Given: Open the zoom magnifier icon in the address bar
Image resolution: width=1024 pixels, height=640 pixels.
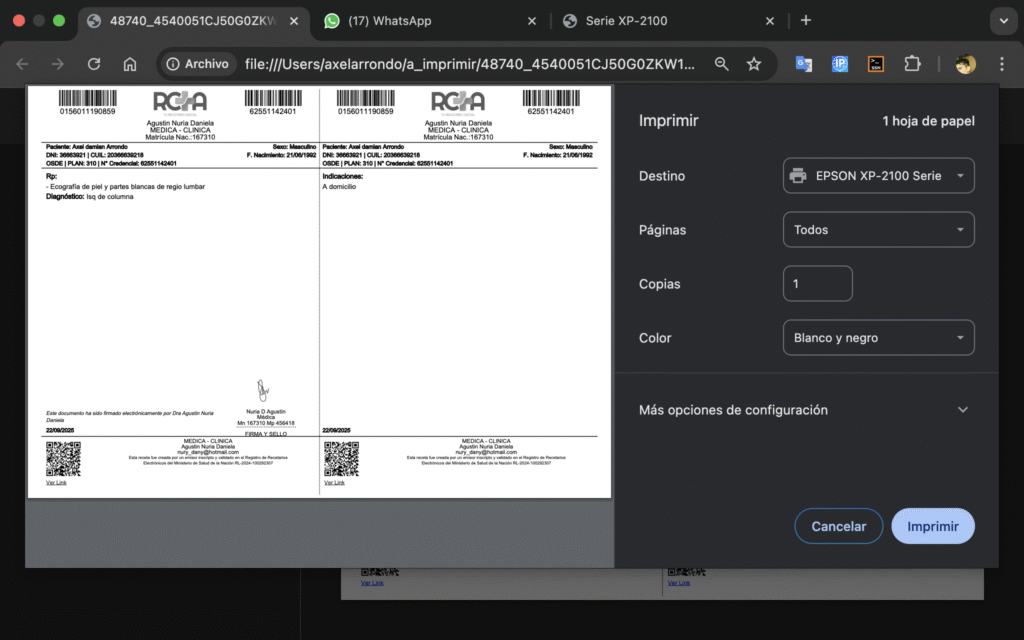Looking at the screenshot, I should tap(721, 64).
